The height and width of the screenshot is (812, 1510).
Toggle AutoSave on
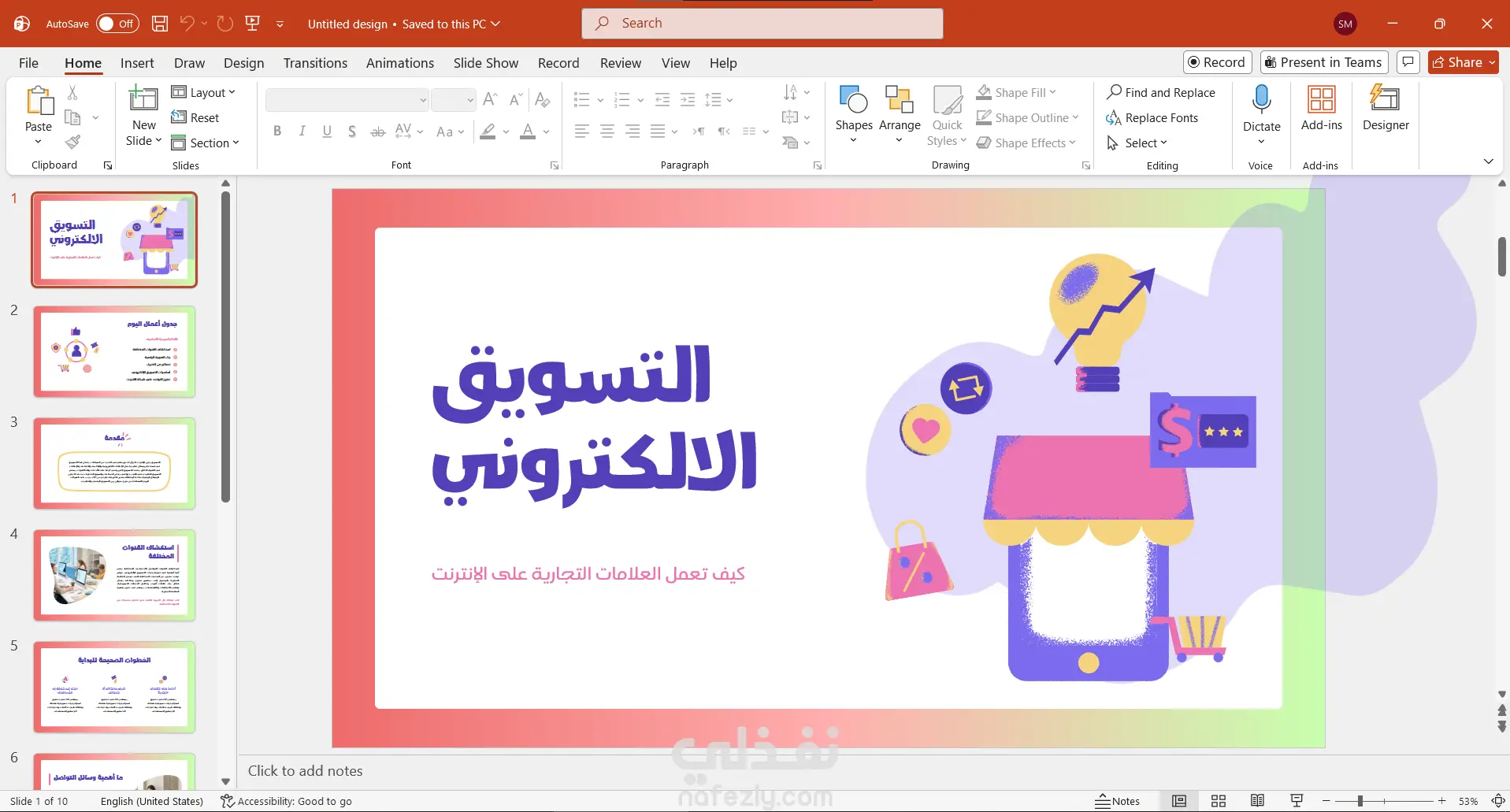(x=117, y=24)
